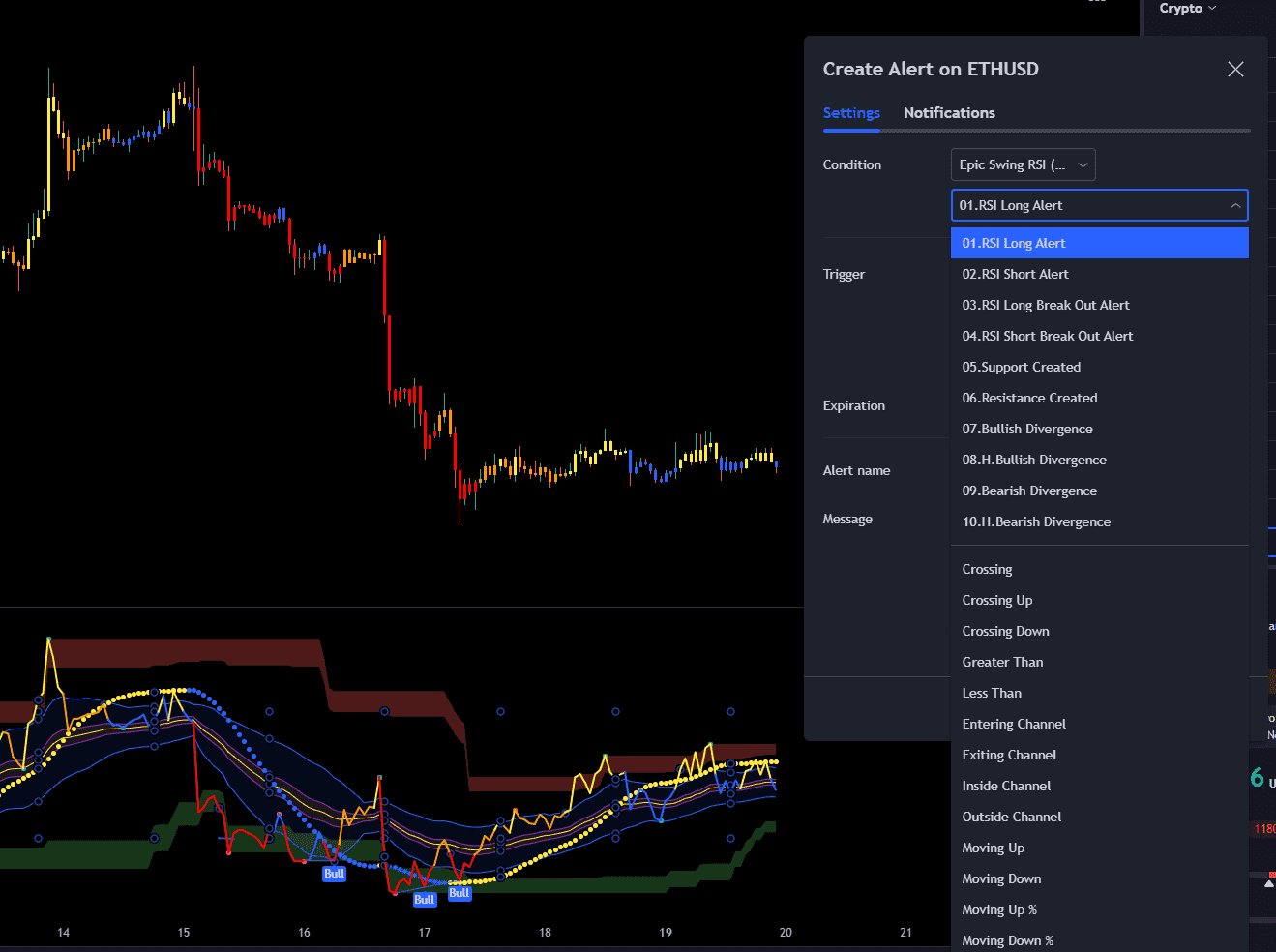Pick the 07.Bullish Divergence option
This screenshot has height=952, width=1276.
pos(1026,429)
